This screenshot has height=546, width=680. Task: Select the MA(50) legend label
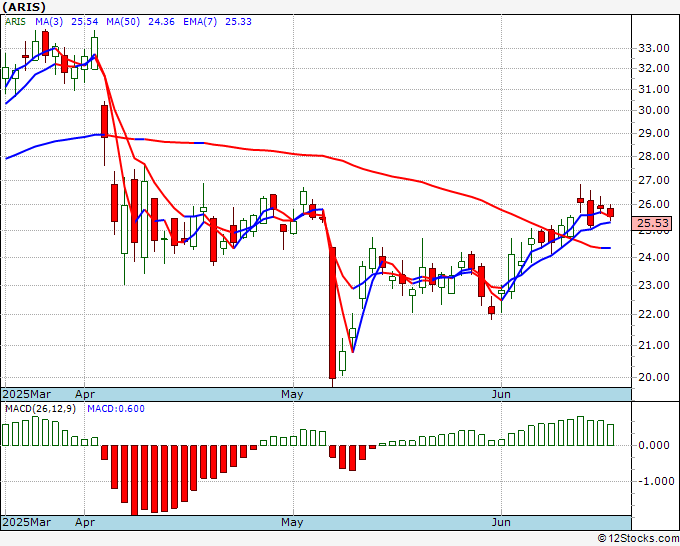coord(123,22)
